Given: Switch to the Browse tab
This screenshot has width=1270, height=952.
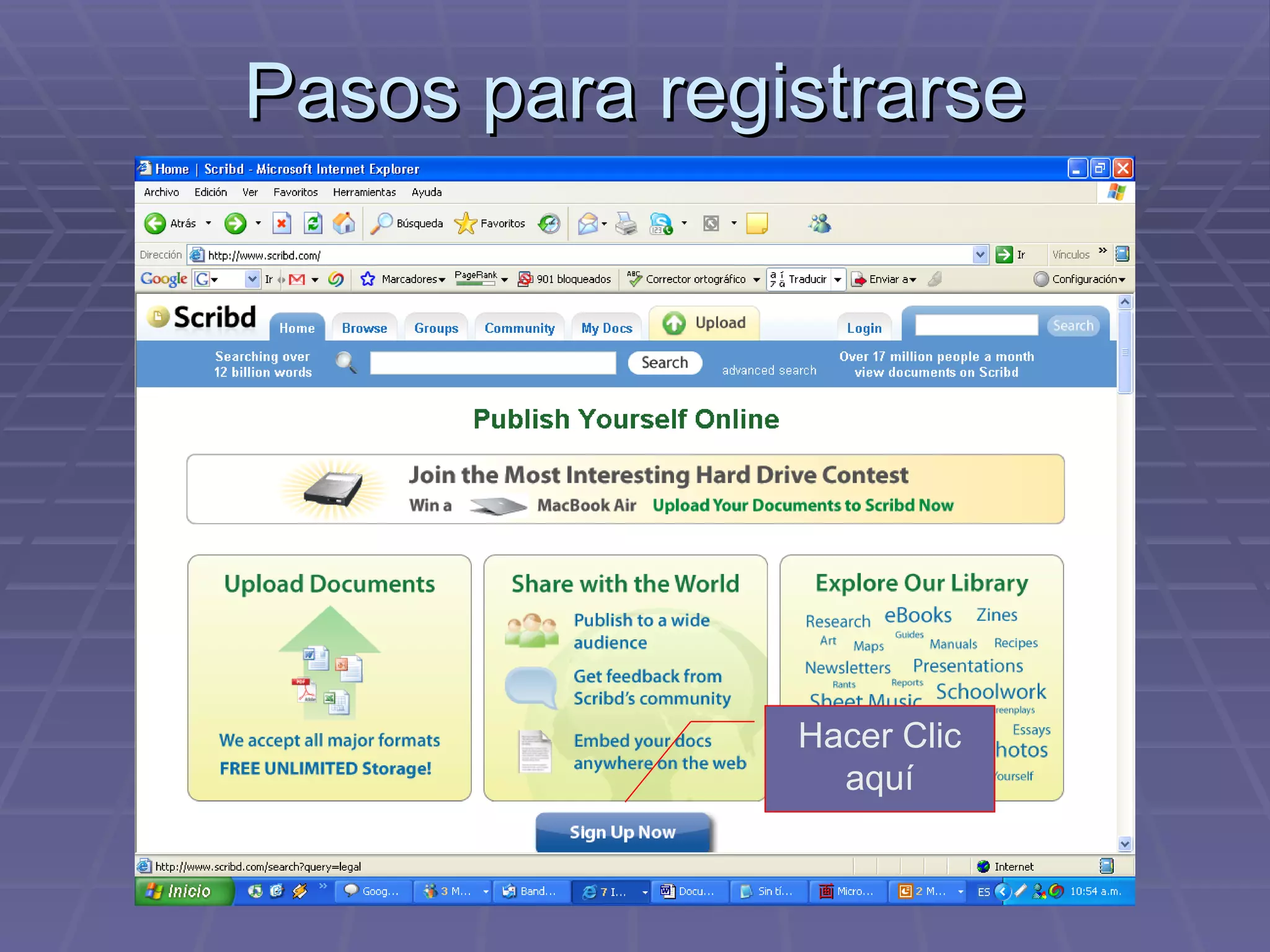Looking at the screenshot, I should 365,328.
